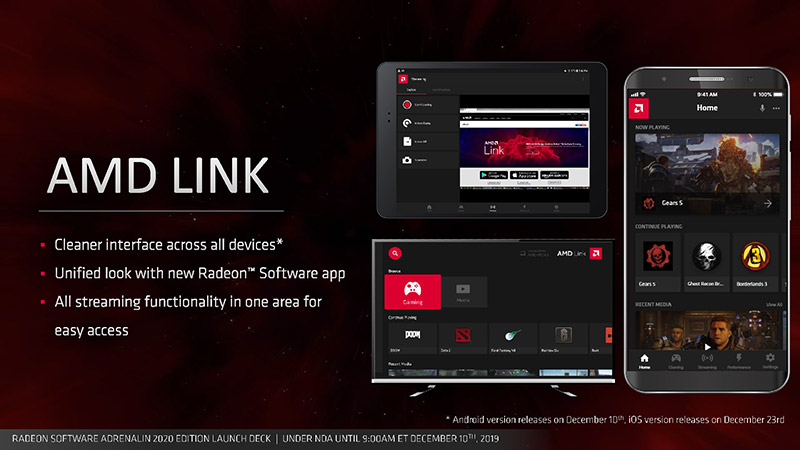Open the Borderlands 3 tile
This screenshot has width=800, height=450.
755,262
